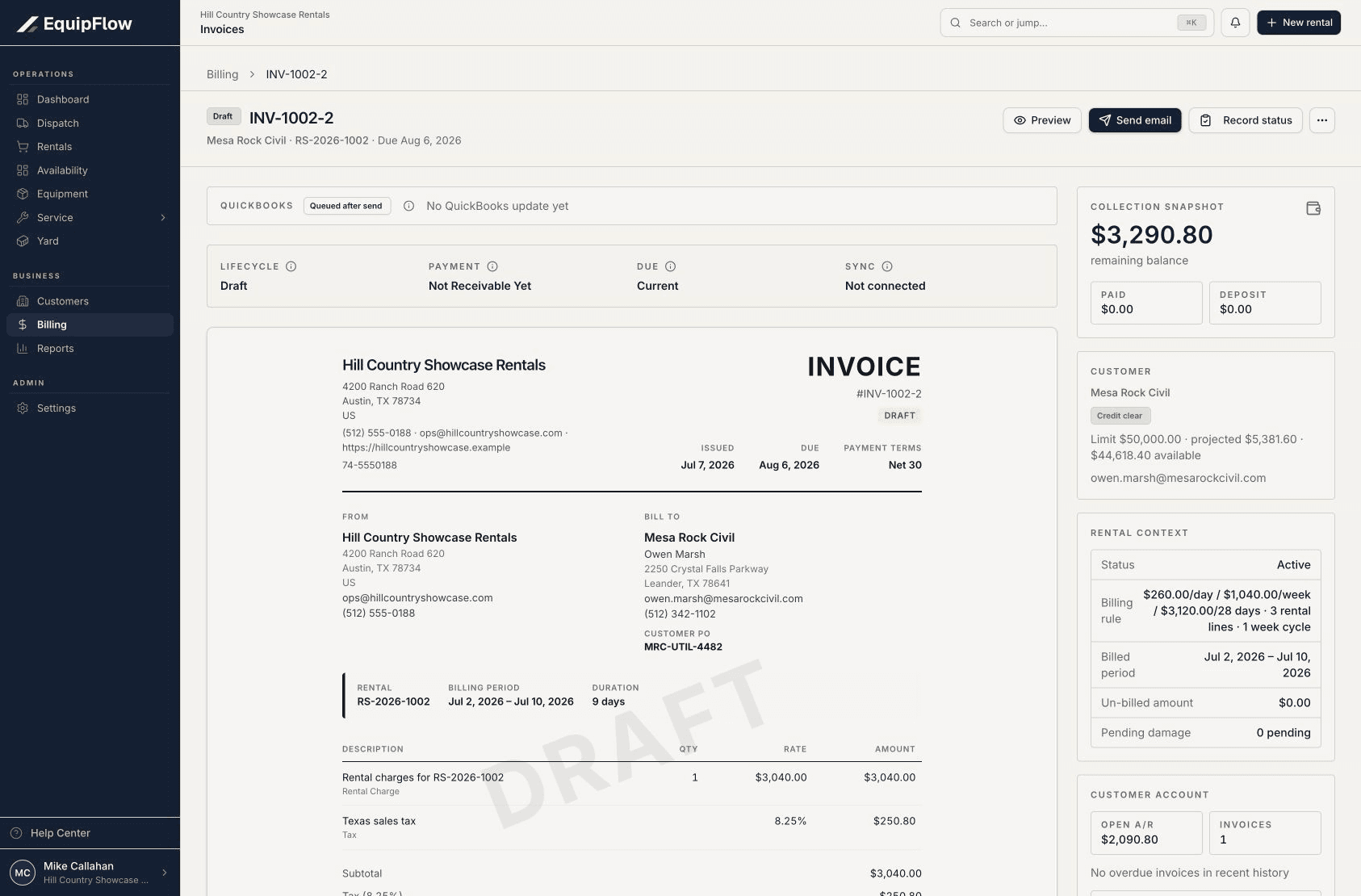Image resolution: width=1361 pixels, height=896 pixels.
Task: Open Reports from the sidebar
Action: click(x=90, y=349)
